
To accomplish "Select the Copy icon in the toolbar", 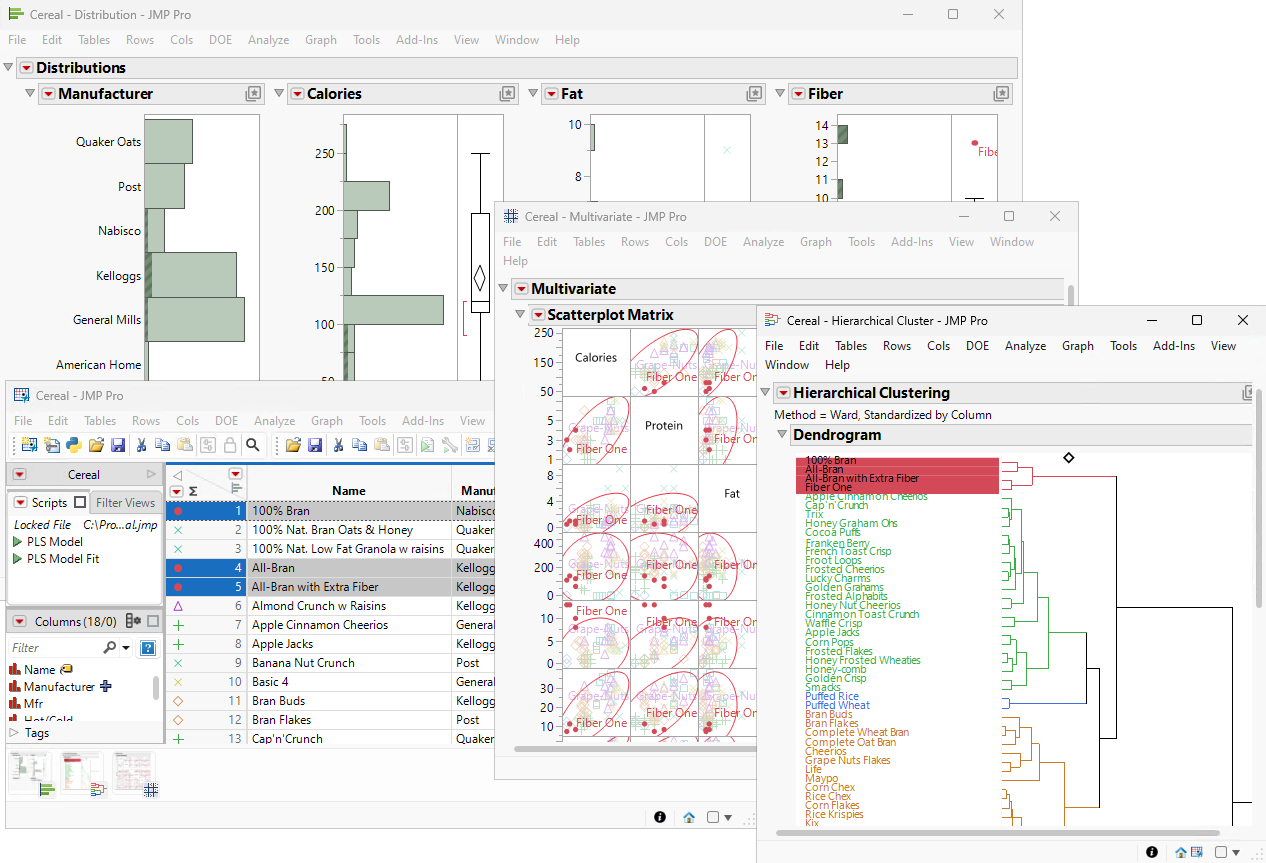I will 164,446.
